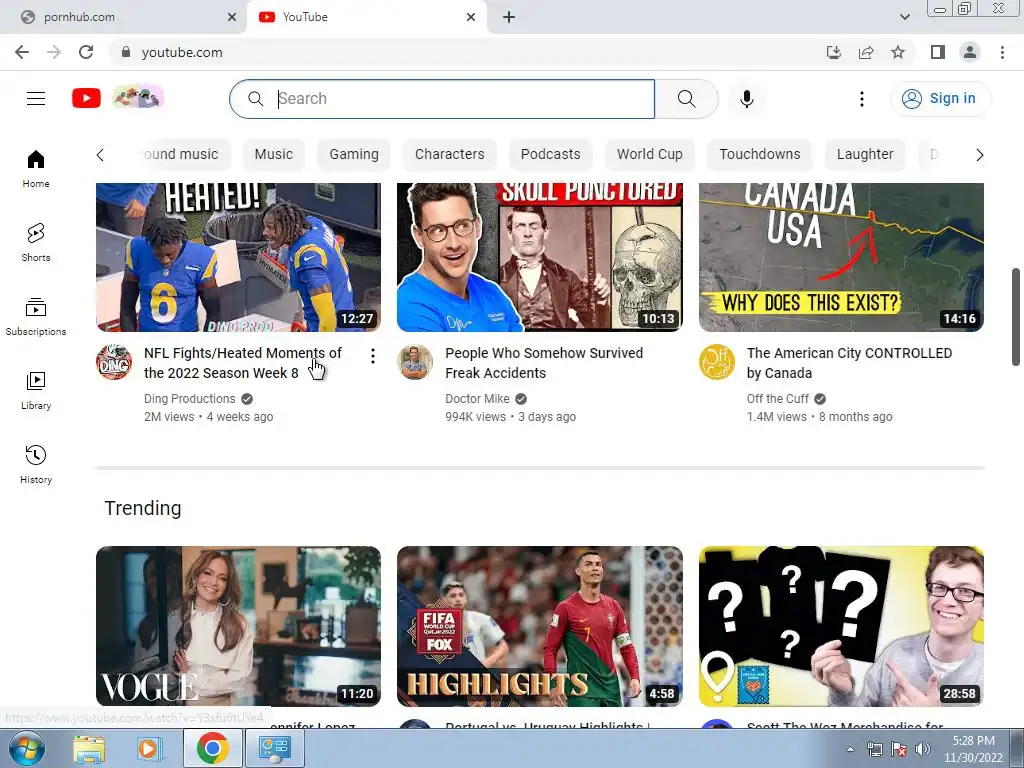The height and width of the screenshot is (768, 1024).
Task: Go to Home in sidebar
Action: click(x=36, y=169)
